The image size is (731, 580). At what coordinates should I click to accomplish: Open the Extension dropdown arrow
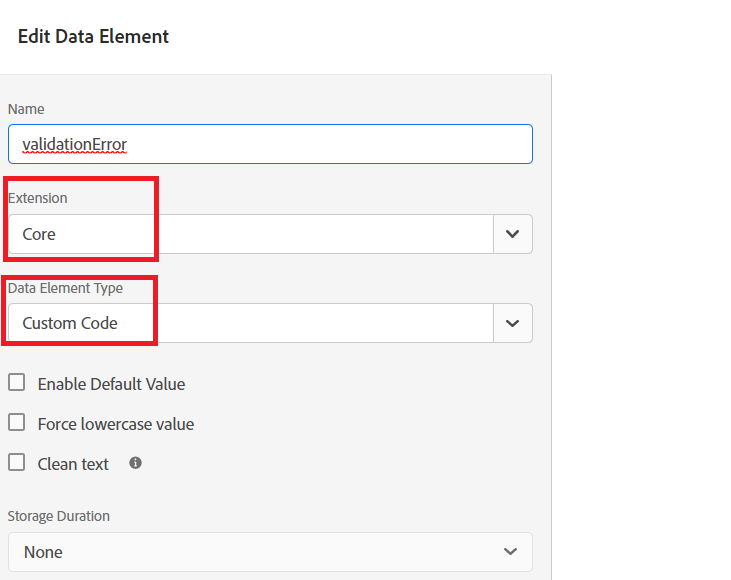point(513,234)
